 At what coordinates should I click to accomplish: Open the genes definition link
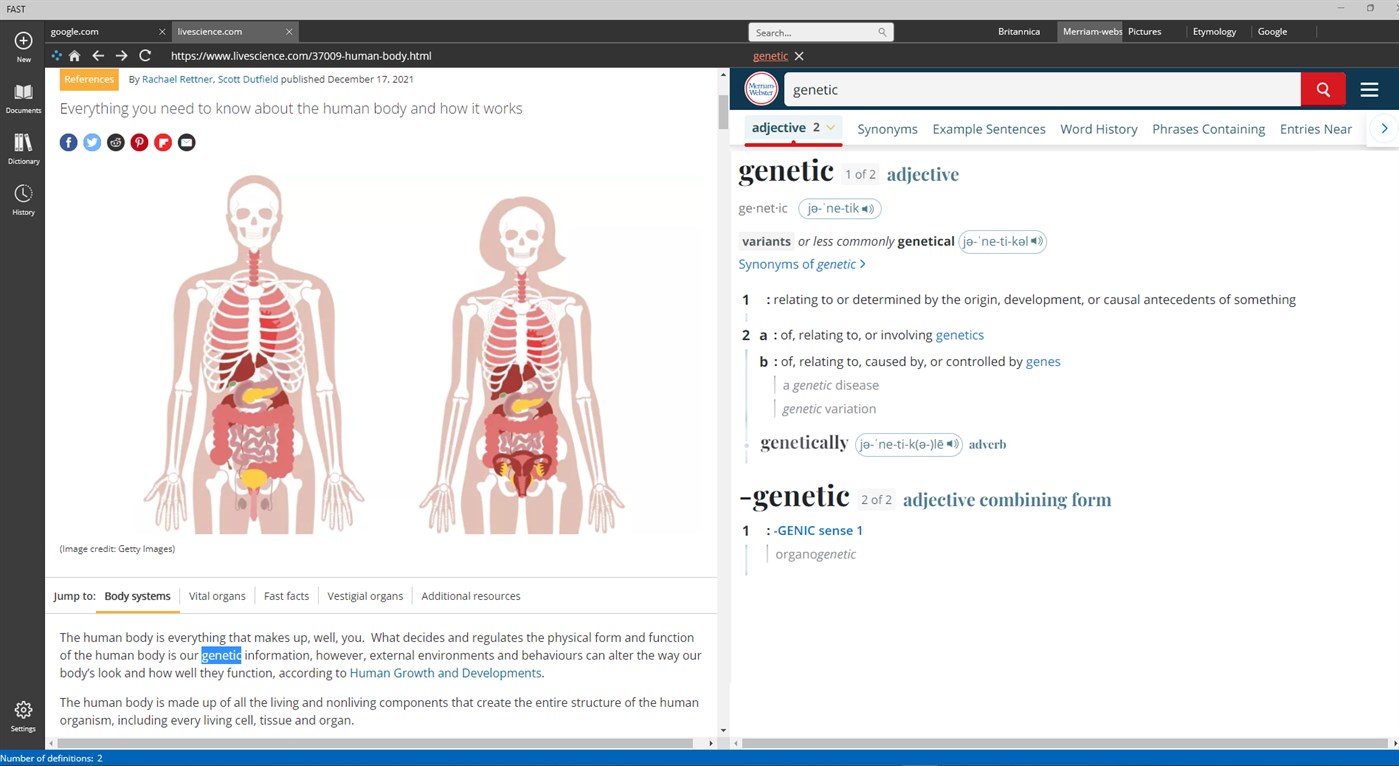click(x=1043, y=362)
